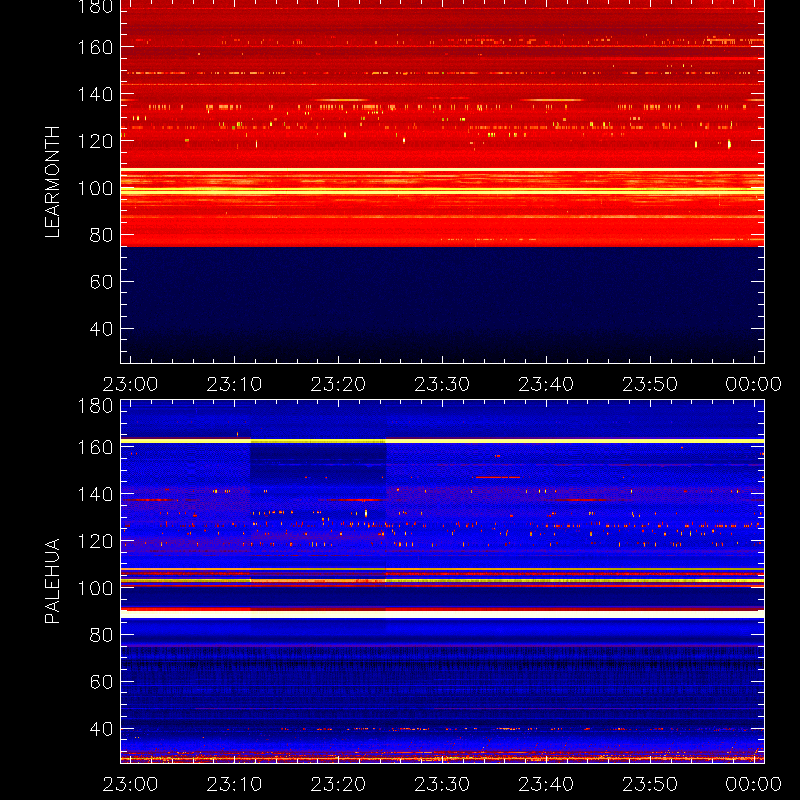Screen dimensions: 800x800
Task: Click 23:20 time label of Learmonth spectrogram
Action: [x=338, y=384]
